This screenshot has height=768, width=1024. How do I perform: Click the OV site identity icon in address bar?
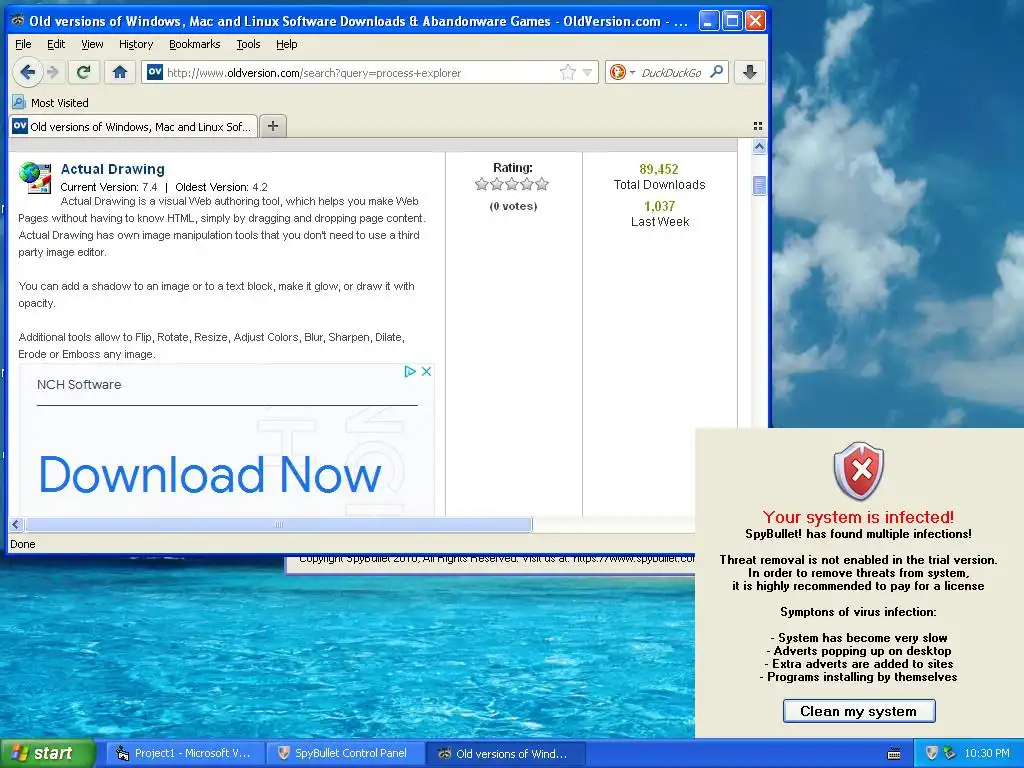tap(155, 72)
